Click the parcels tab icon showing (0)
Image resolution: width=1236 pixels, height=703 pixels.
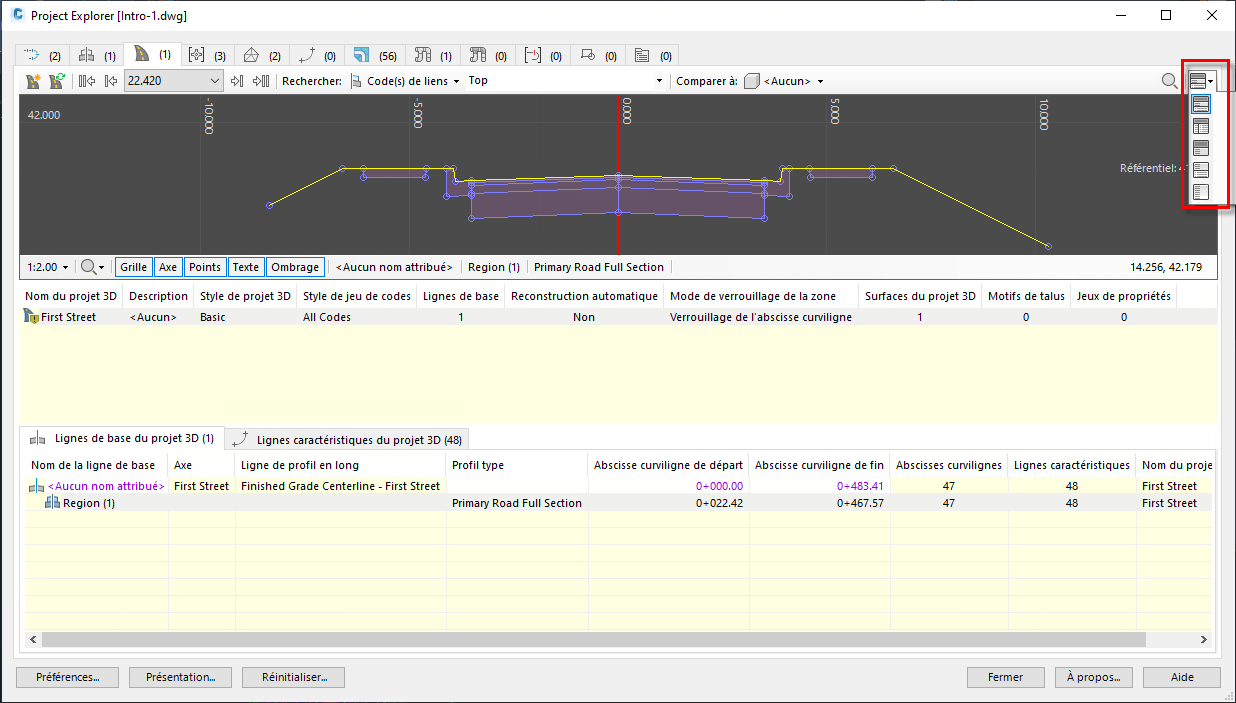pyautogui.click(x=587, y=55)
